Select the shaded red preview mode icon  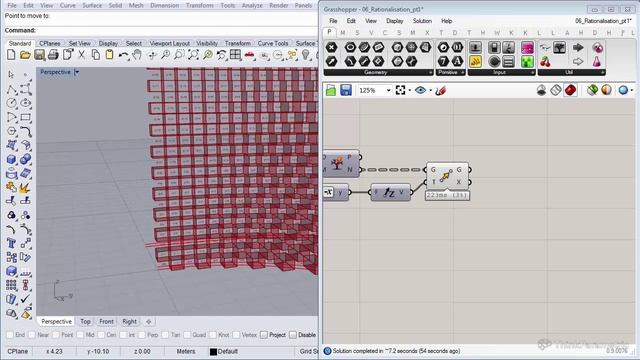click(571, 90)
